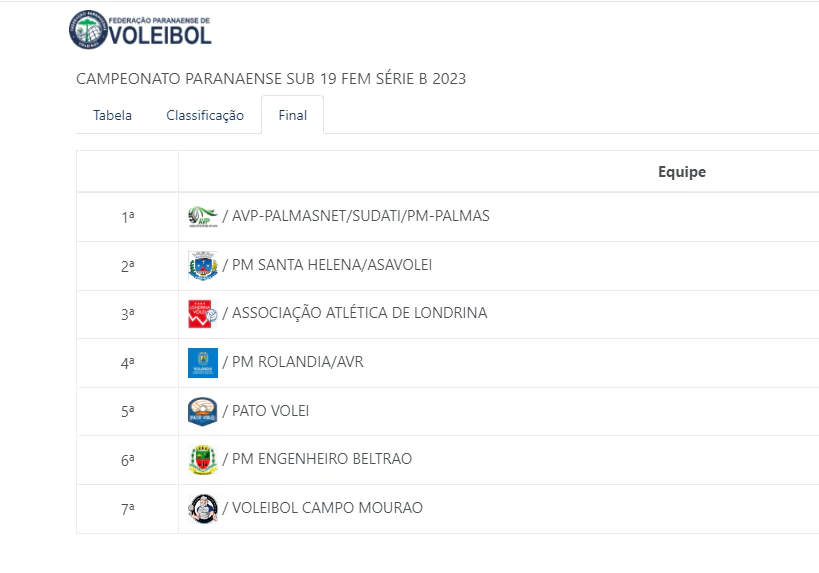
Task: Click the PM Engenheiro Beltrao crest
Action: [x=202, y=459]
